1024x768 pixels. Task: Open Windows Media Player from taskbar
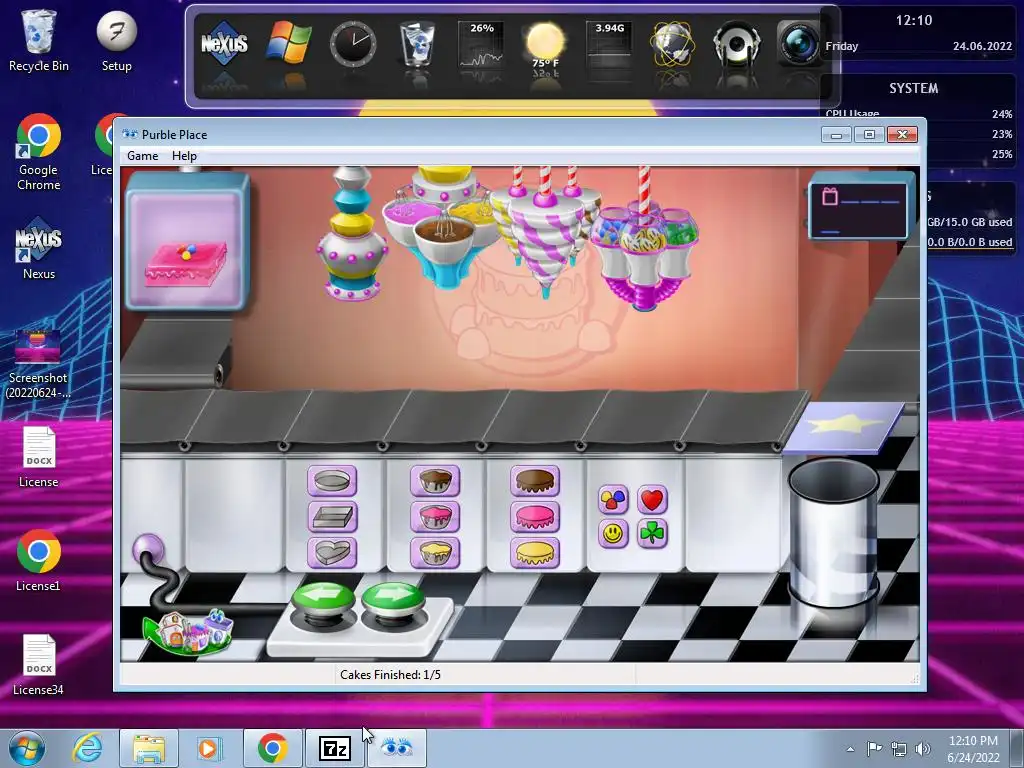[210, 748]
